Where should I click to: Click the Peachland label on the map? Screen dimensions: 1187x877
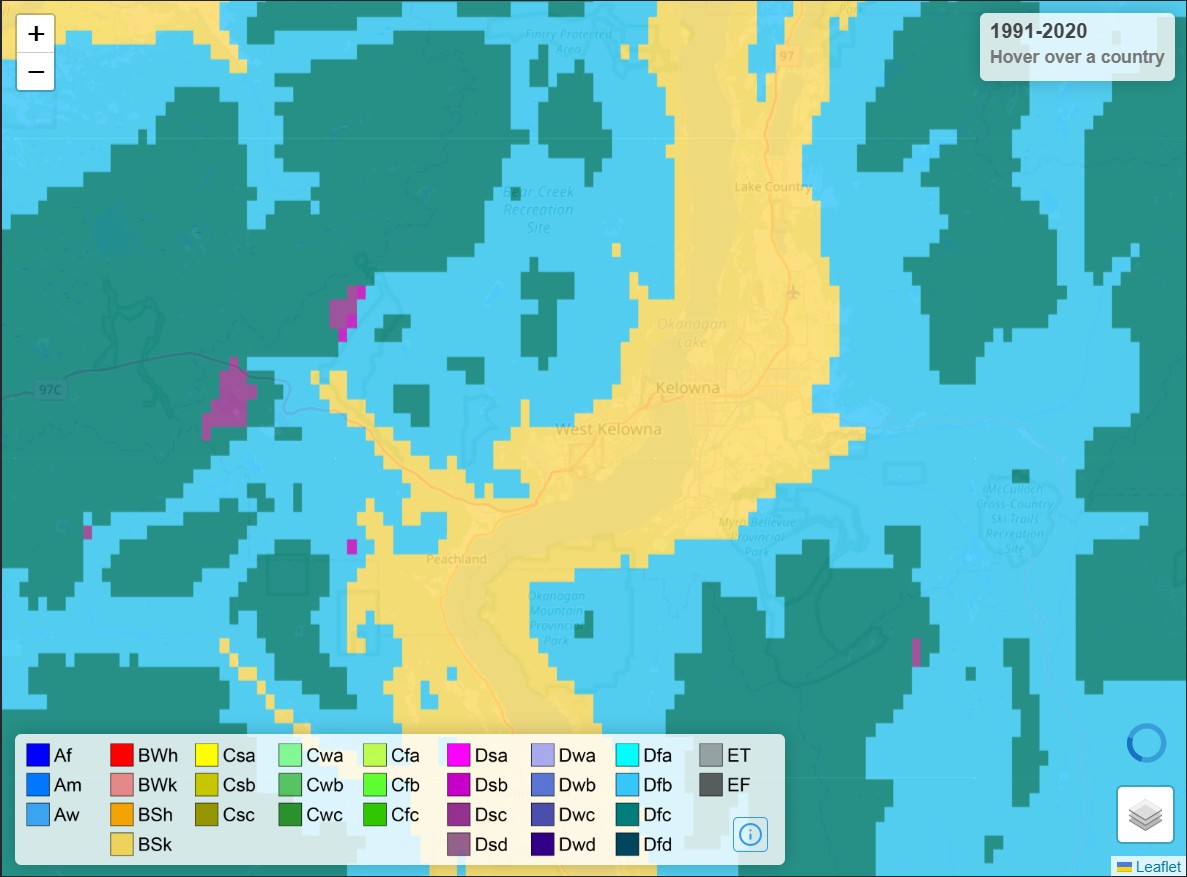pyautogui.click(x=456, y=559)
